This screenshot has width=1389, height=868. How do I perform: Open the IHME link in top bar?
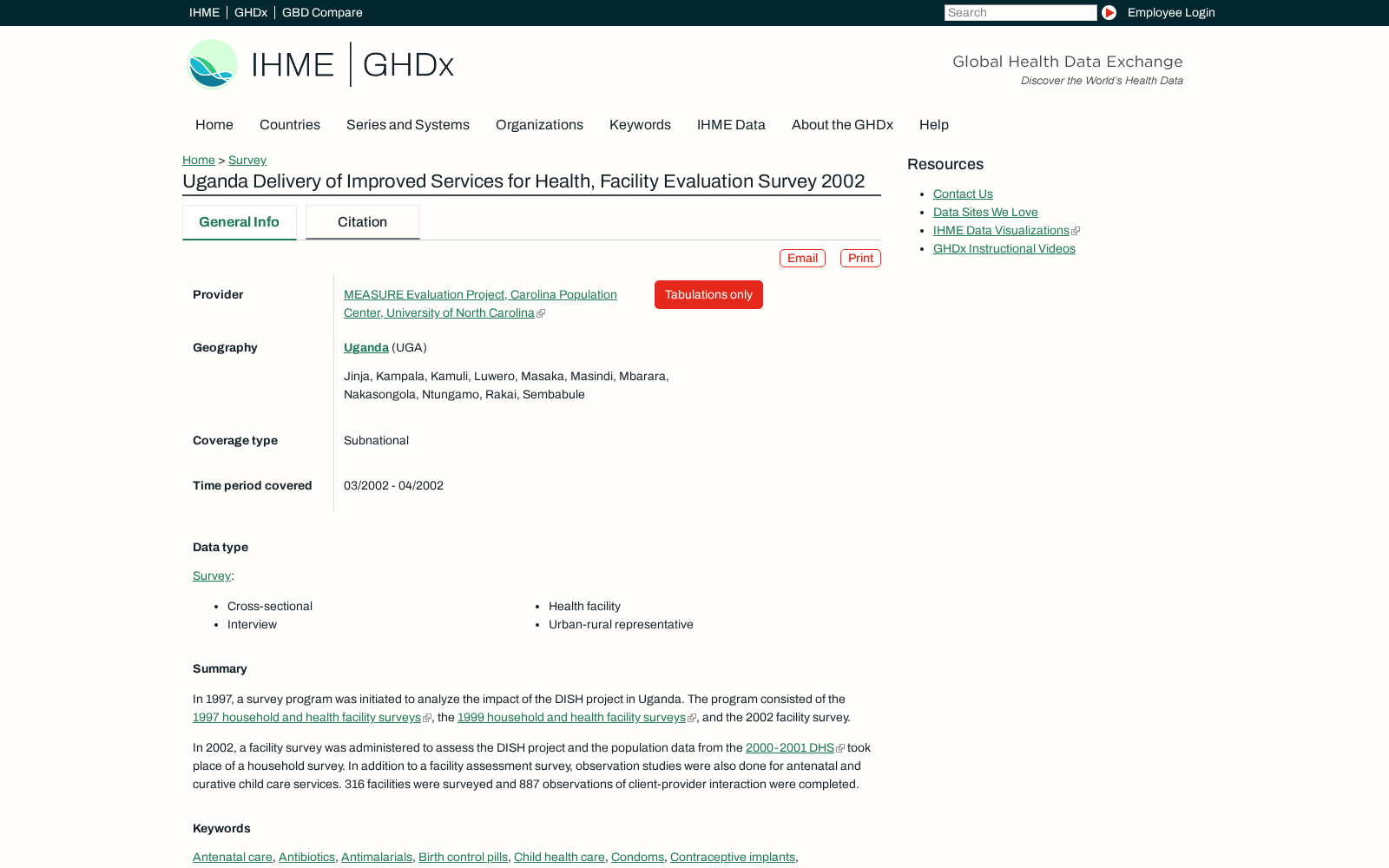point(204,12)
